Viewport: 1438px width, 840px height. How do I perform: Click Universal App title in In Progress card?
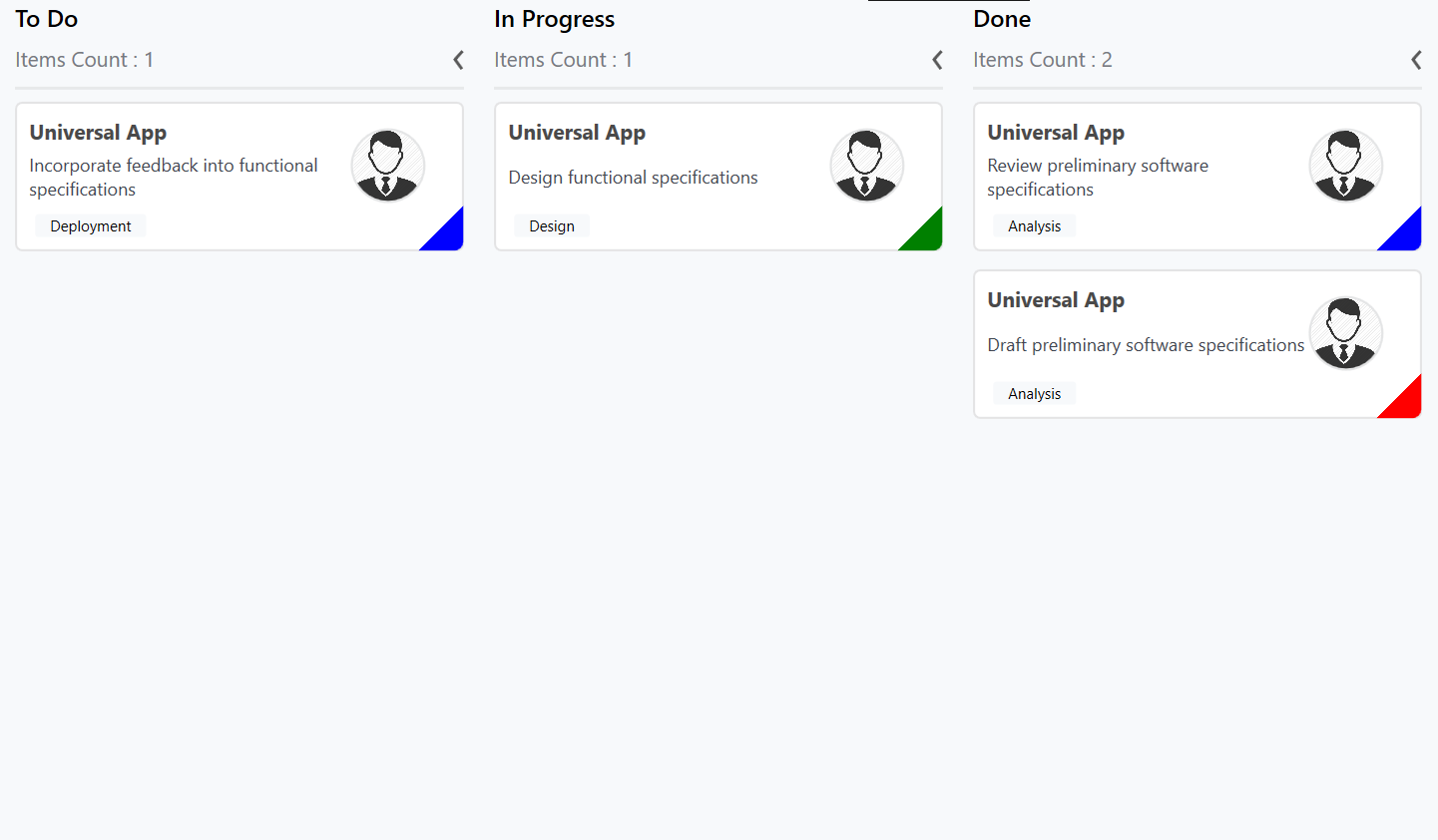(577, 133)
